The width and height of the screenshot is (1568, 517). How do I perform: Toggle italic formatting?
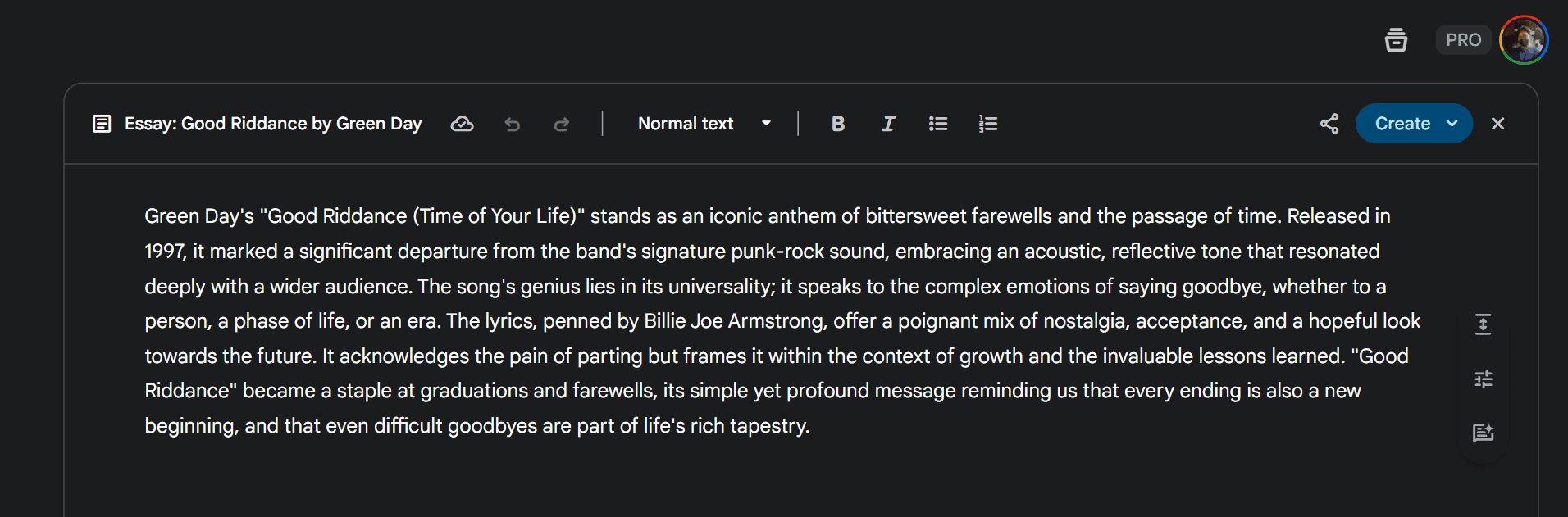point(888,124)
